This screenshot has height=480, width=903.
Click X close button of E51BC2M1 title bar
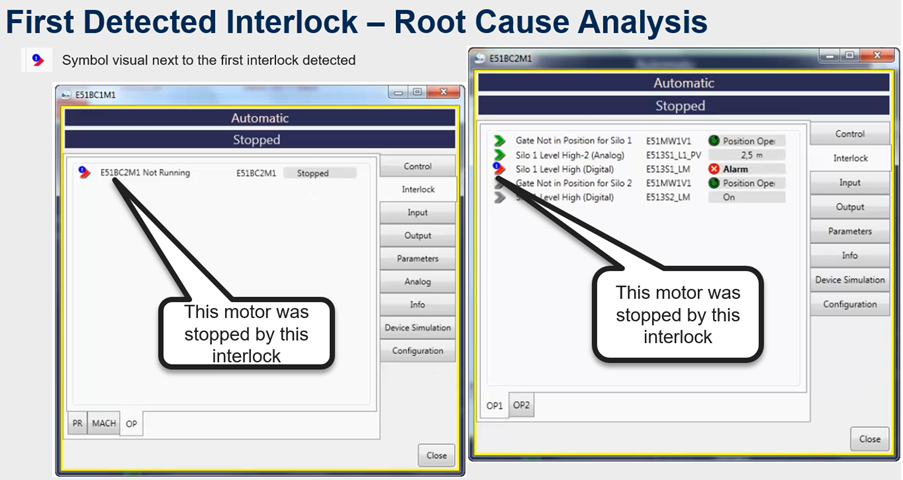point(877,55)
